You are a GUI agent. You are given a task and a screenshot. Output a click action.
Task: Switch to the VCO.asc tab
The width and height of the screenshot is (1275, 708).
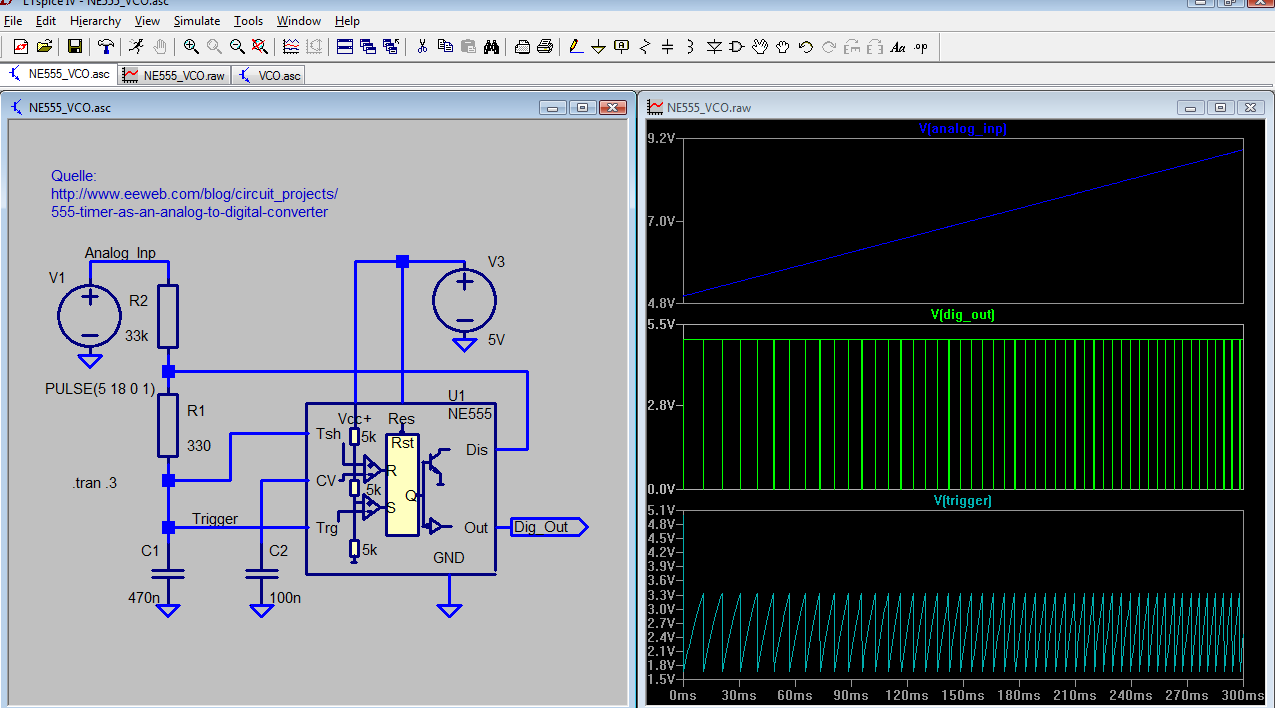[x=270, y=75]
